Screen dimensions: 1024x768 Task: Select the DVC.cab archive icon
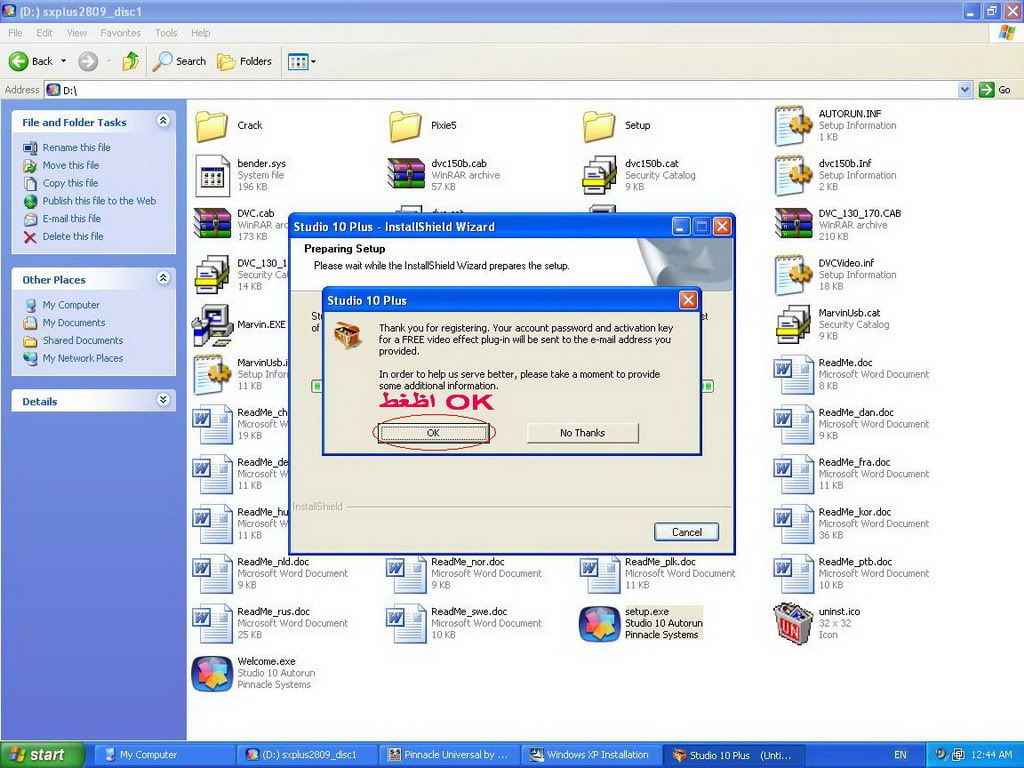tap(212, 223)
